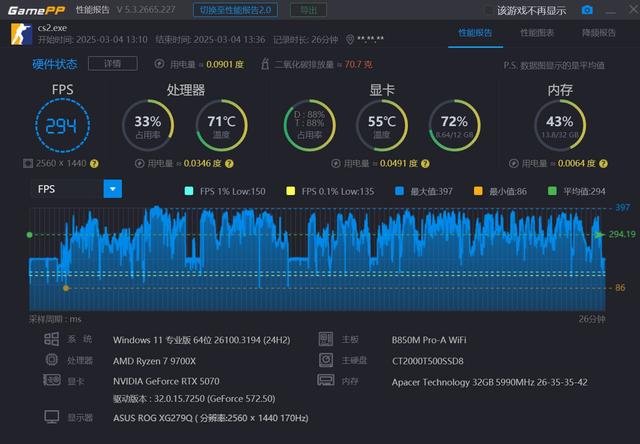The height and width of the screenshot is (444, 640).
Task: Click the 26分钟 label under the chart
Action: tap(592, 319)
